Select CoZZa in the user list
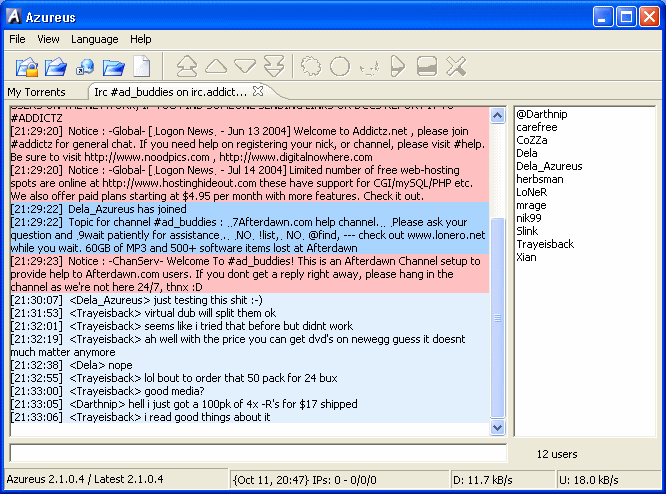This screenshot has height=494, width=666. pyautogui.click(x=532, y=140)
